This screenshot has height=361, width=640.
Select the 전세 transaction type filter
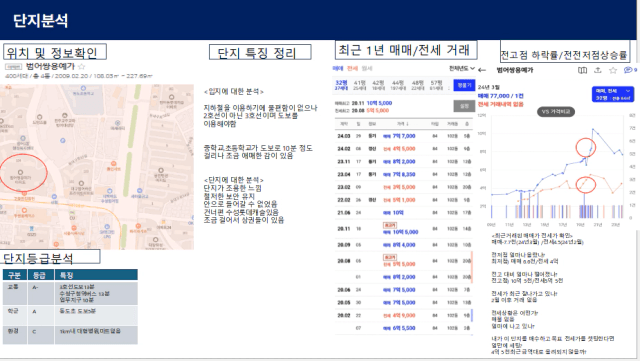(352, 68)
